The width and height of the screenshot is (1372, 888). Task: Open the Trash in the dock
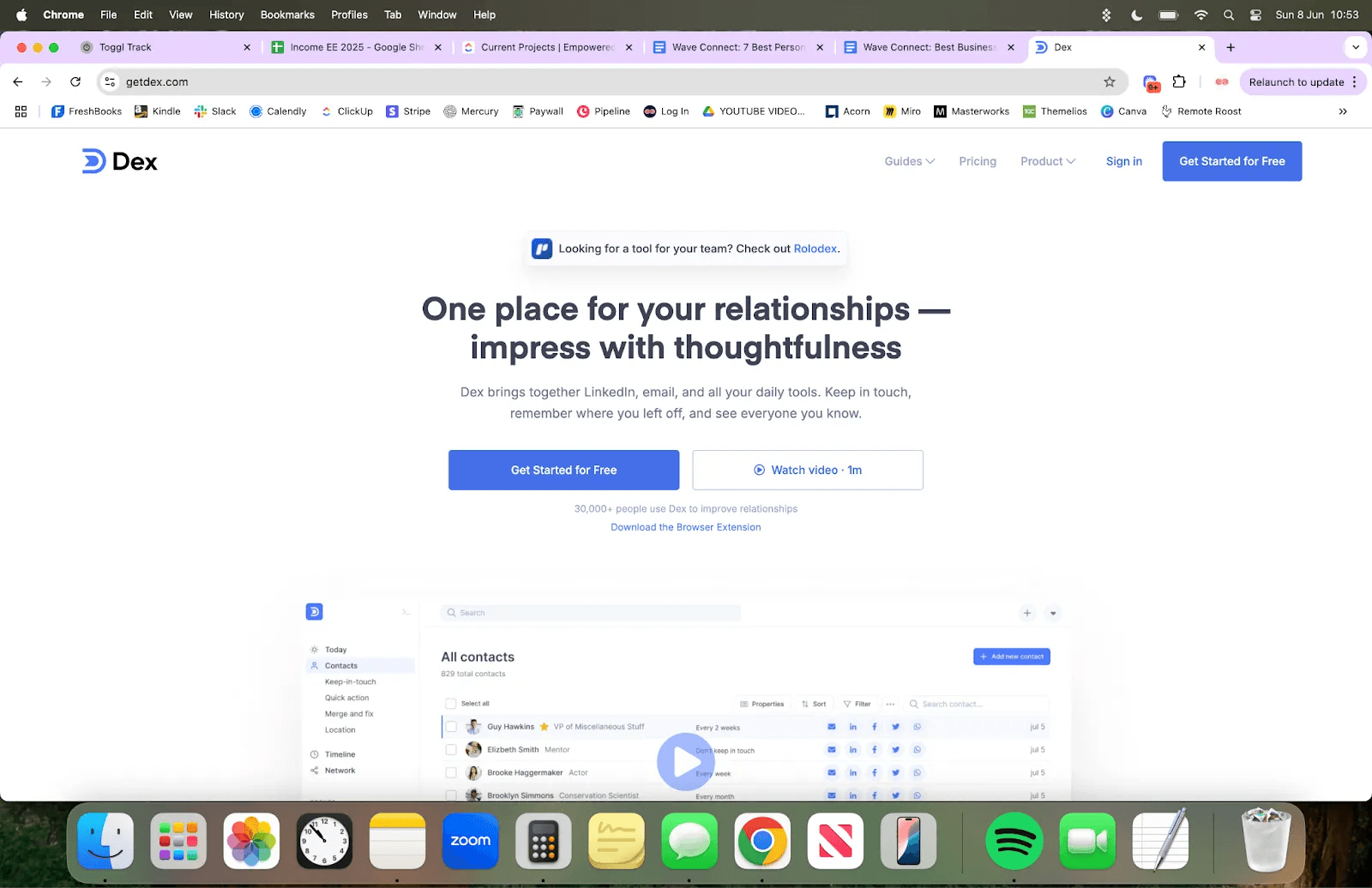[1267, 841]
